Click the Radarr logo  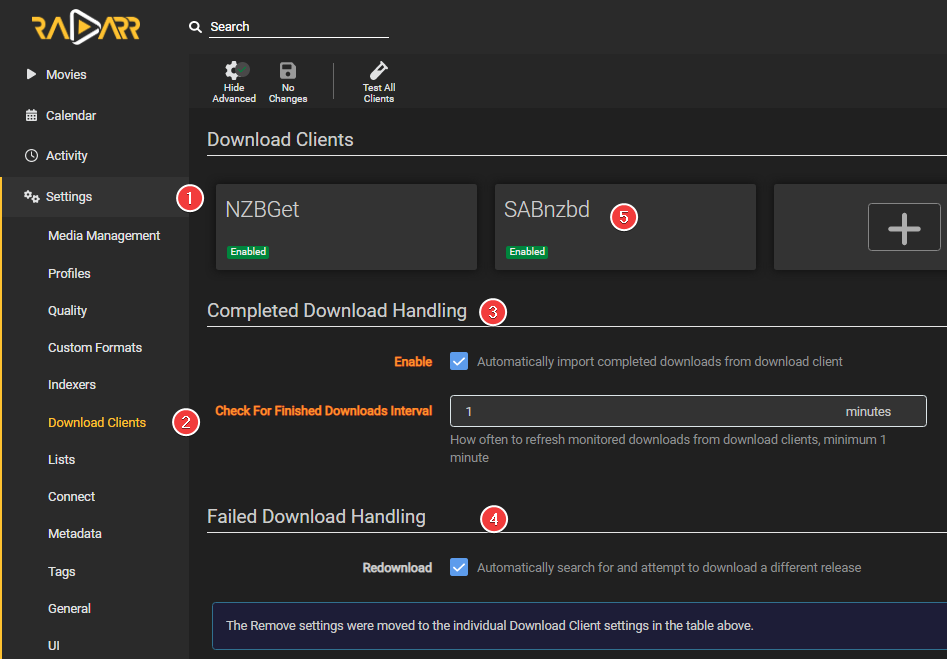[85, 28]
